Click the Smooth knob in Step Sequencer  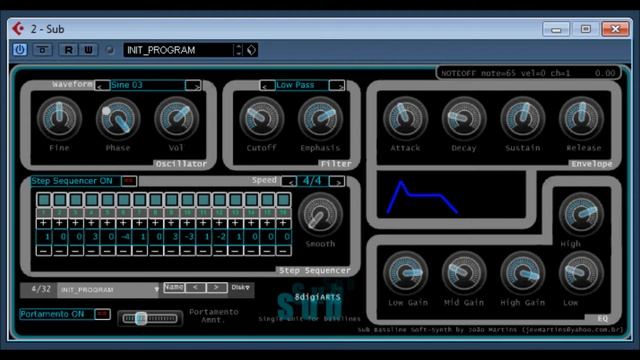coord(320,215)
